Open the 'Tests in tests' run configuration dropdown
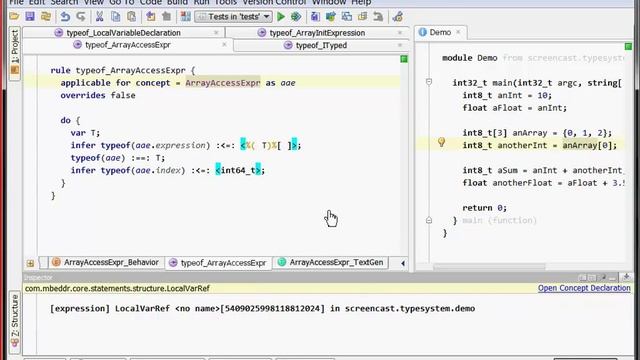Screen dimensions: 640x360 click(x=233, y=16)
